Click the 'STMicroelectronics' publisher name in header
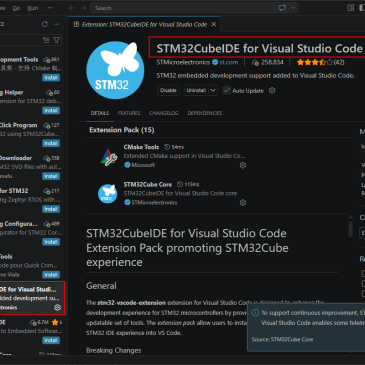Viewport: 365px width, 365px height. click(x=183, y=62)
